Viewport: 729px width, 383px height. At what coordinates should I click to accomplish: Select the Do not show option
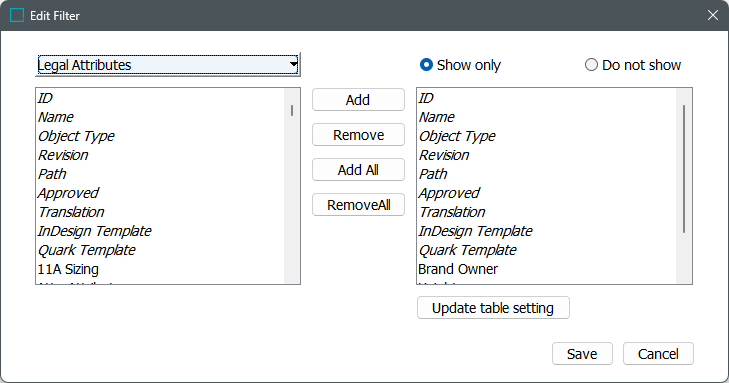[591, 65]
